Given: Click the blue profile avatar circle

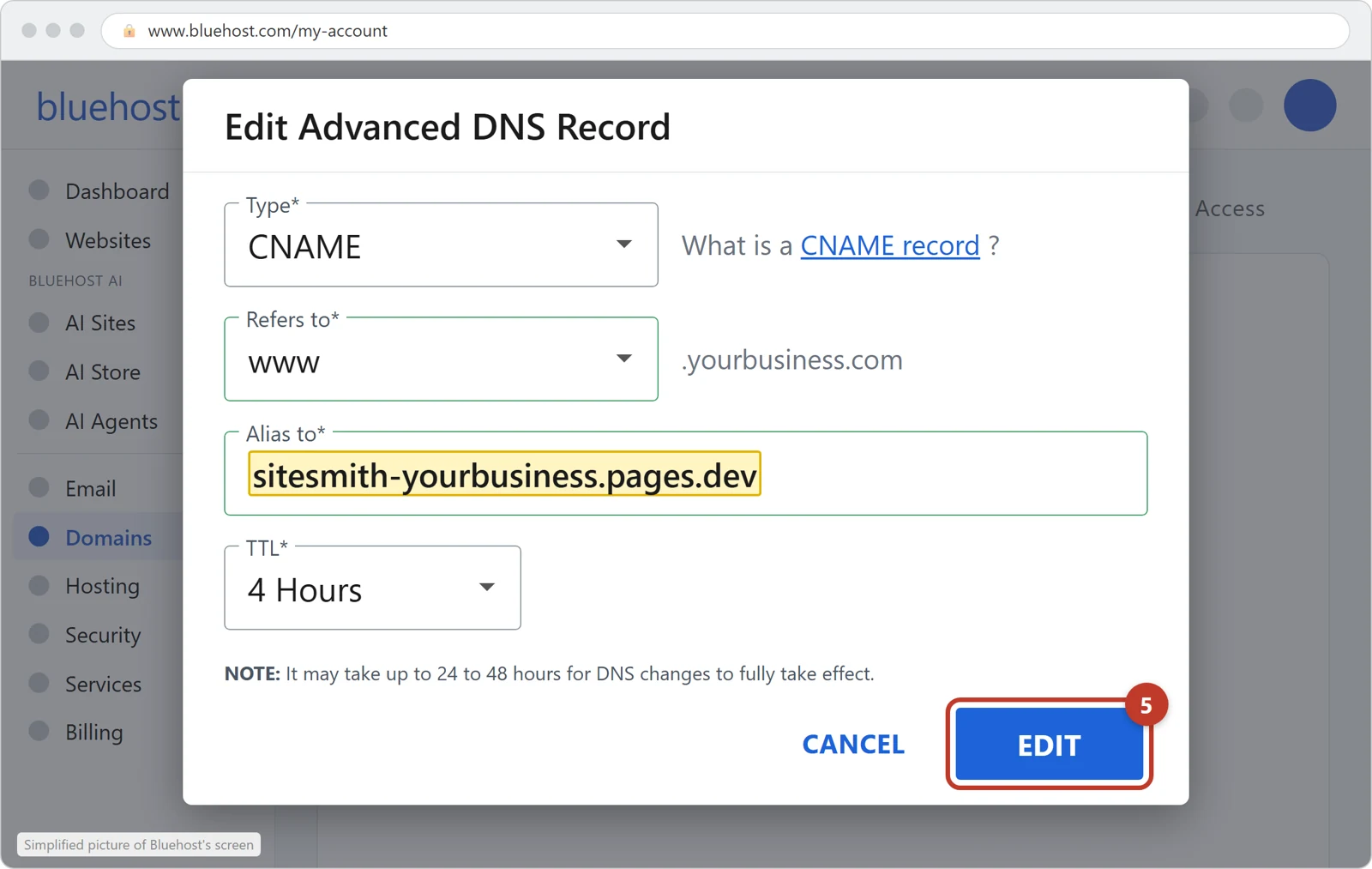Looking at the screenshot, I should click(1309, 106).
